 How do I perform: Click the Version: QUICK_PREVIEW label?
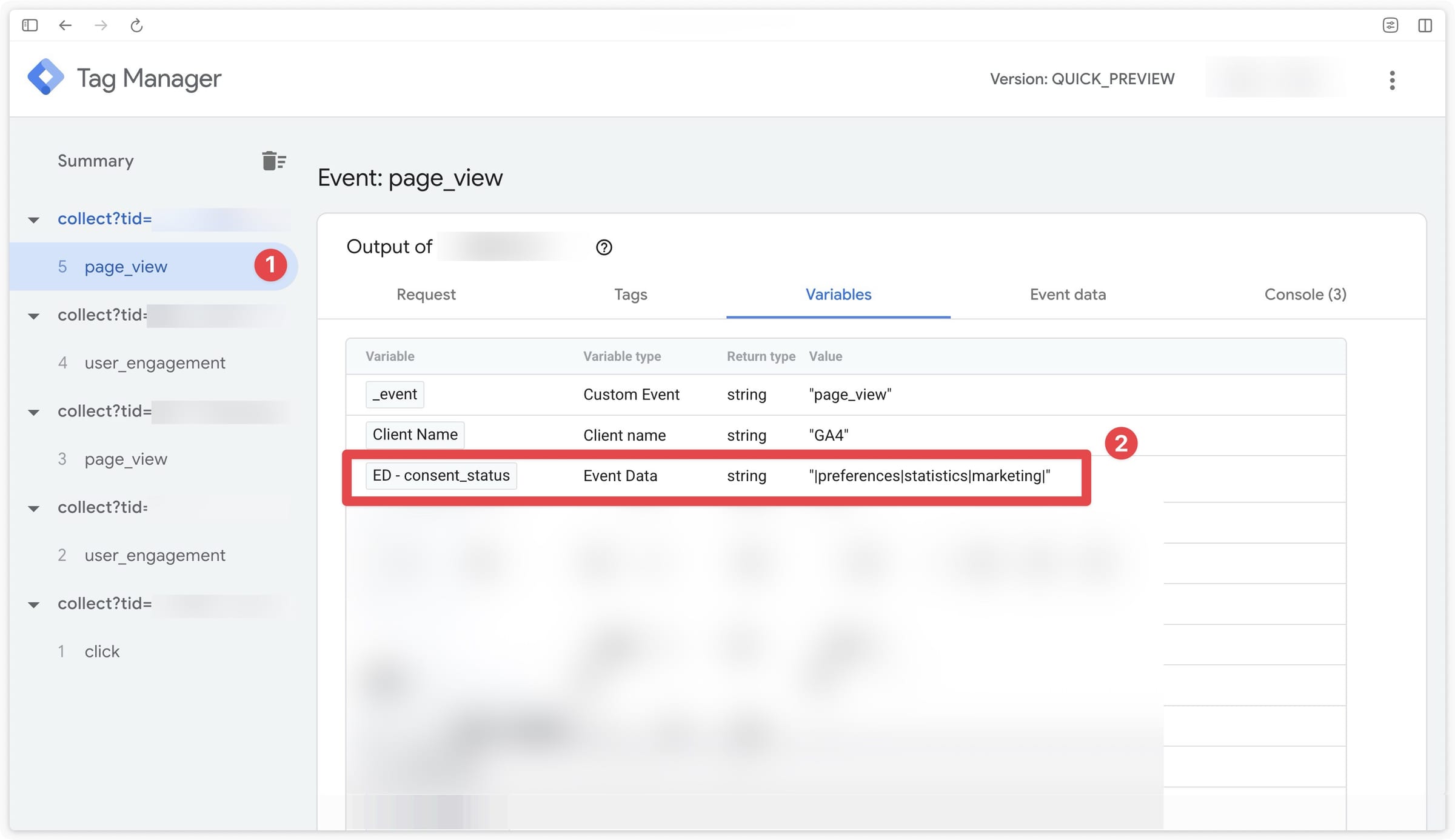coord(1082,79)
